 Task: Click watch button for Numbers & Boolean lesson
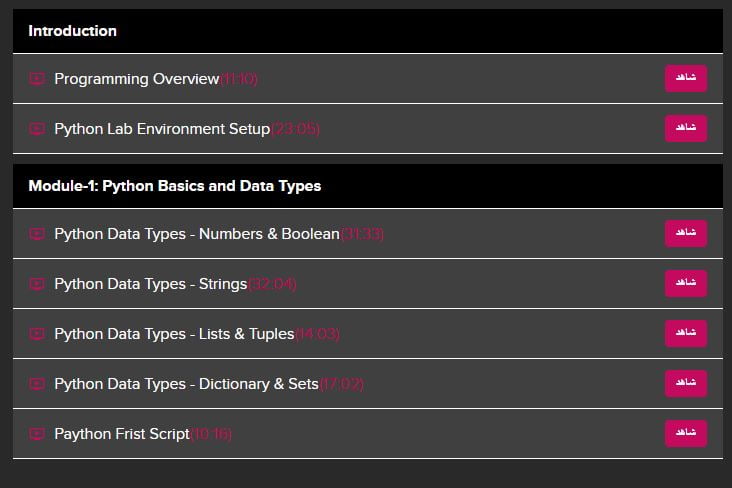[x=686, y=233]
